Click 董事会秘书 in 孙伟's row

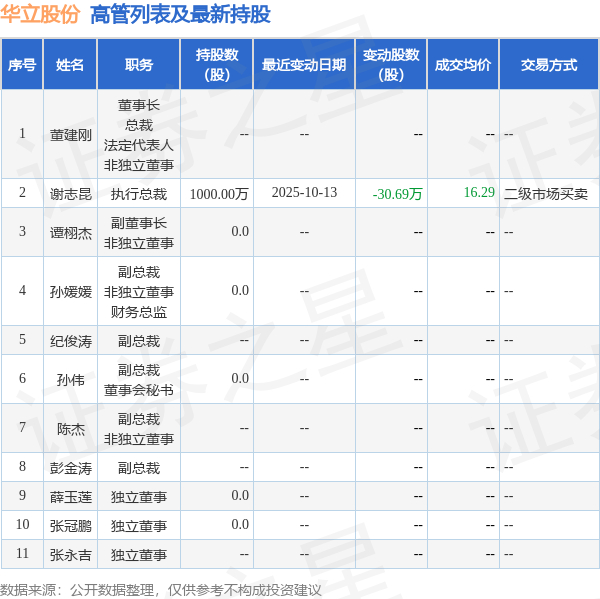[139, 390]
